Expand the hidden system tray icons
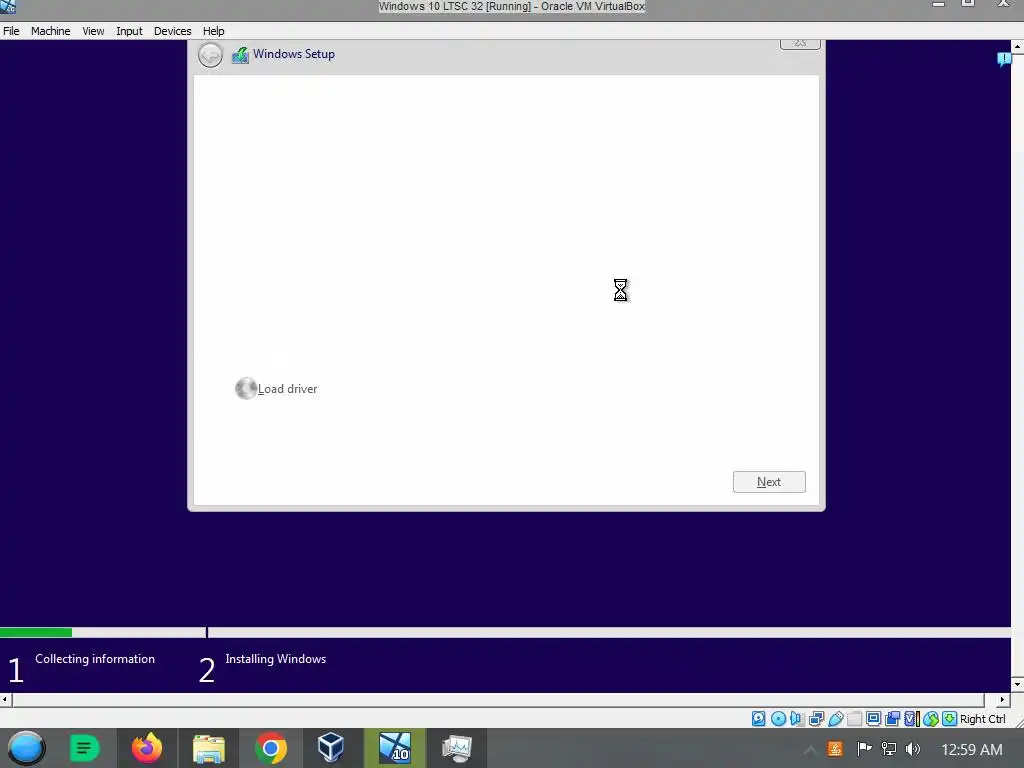 pos(810,750)
